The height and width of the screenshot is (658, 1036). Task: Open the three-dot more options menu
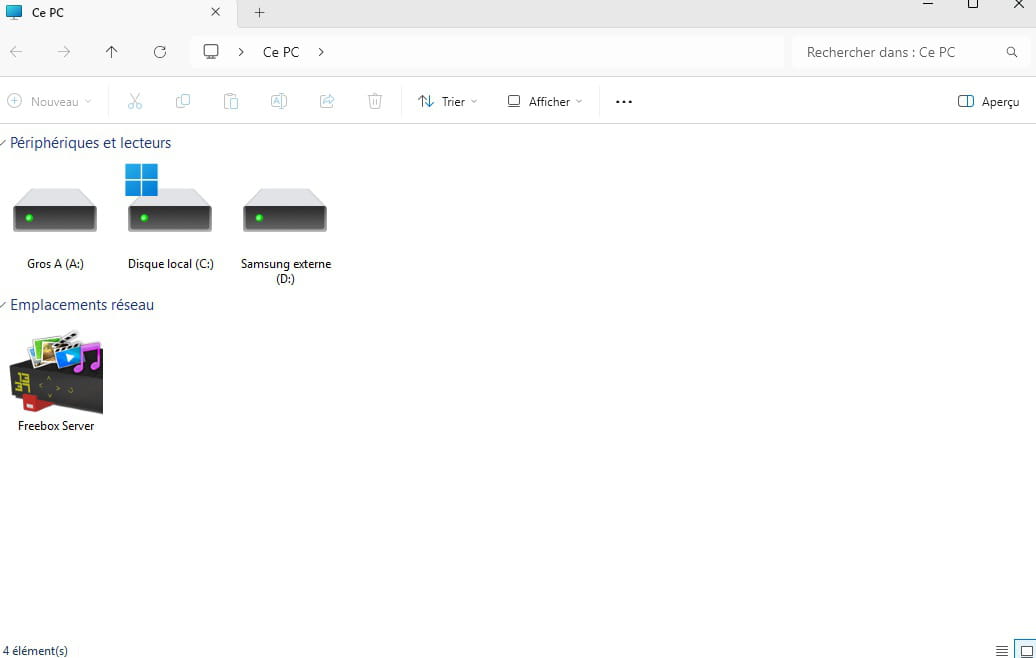[624, 102]
